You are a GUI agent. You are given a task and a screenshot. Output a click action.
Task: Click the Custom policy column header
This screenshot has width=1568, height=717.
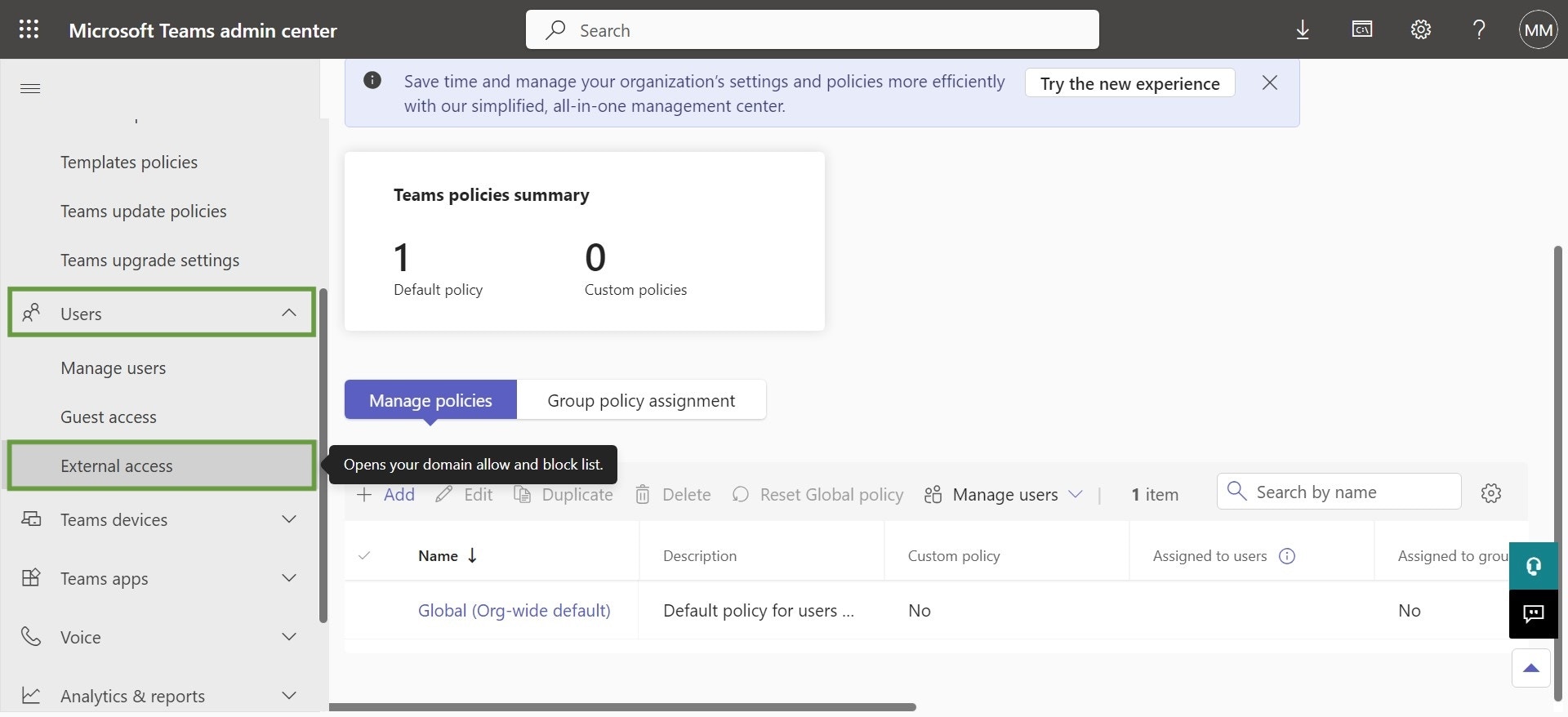click(954, 555)
